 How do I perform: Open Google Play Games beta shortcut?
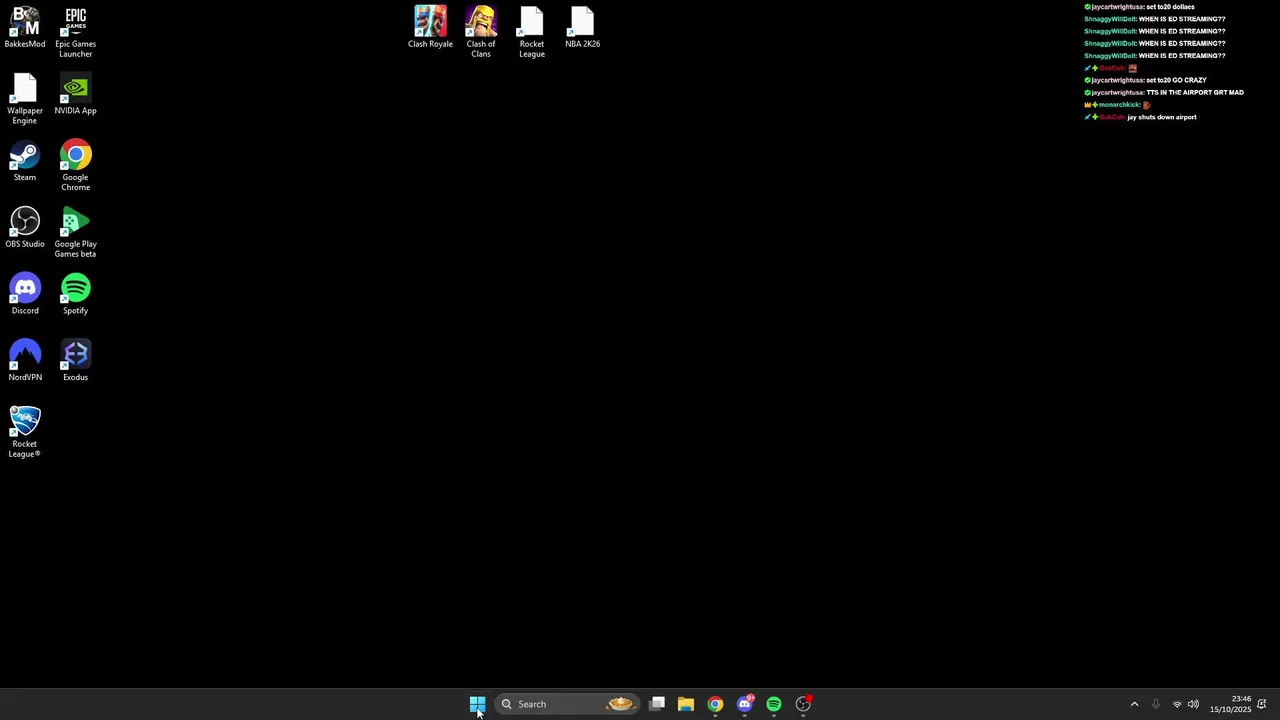click(x=75, y=232)
